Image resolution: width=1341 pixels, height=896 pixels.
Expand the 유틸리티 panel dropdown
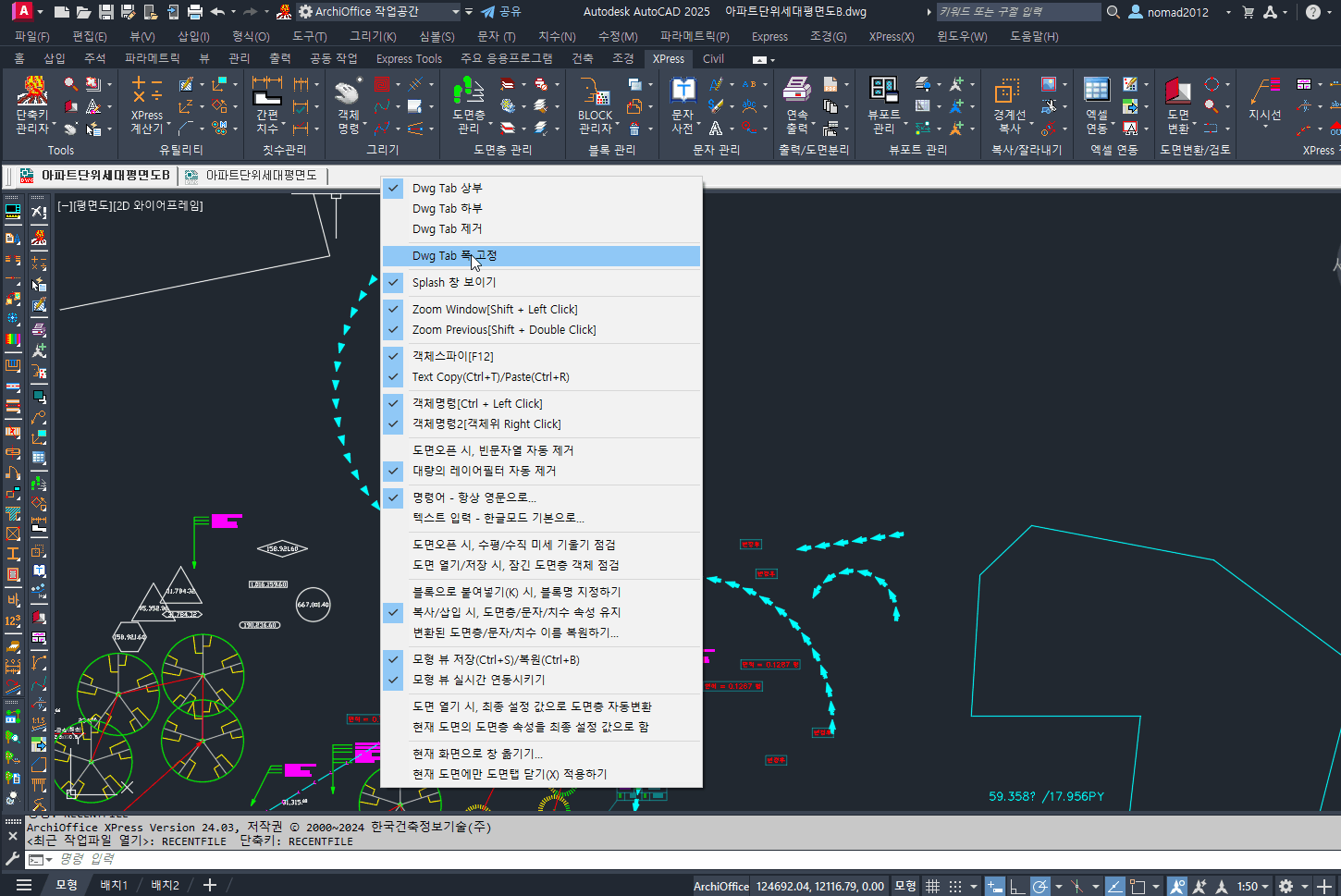click(x=180, y=150)
